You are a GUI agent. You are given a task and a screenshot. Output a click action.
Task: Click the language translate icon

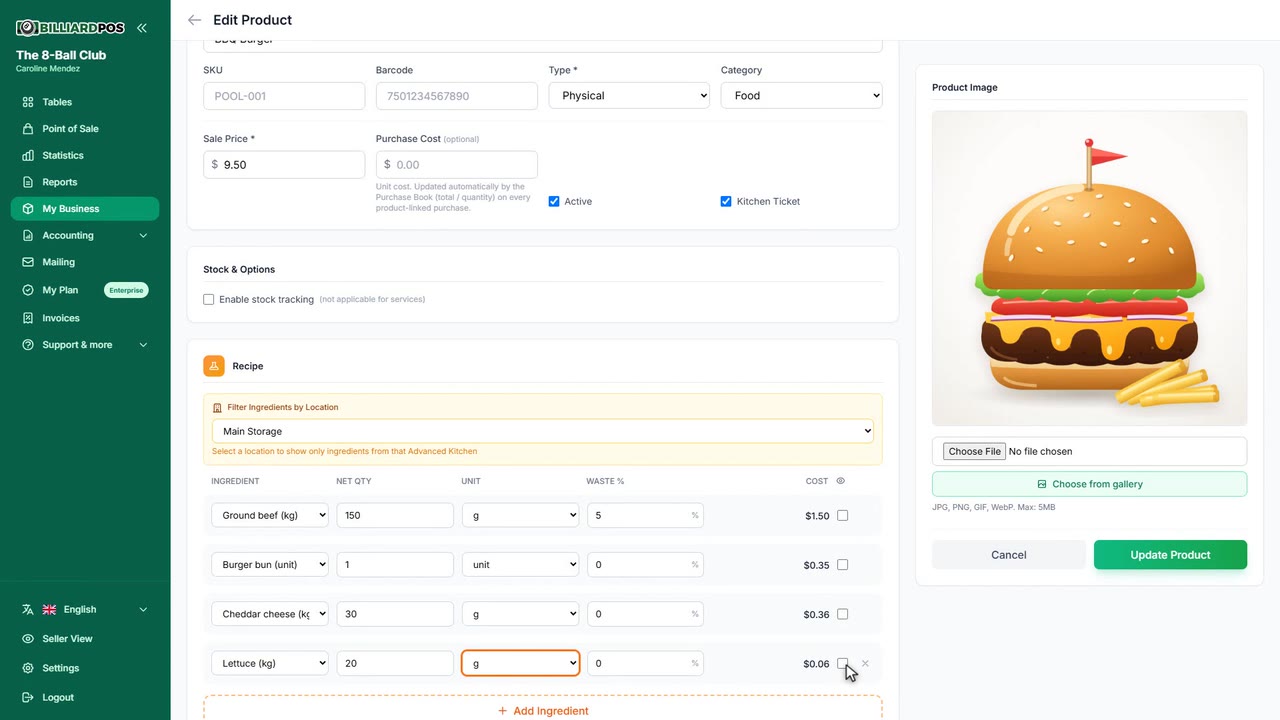28,609
